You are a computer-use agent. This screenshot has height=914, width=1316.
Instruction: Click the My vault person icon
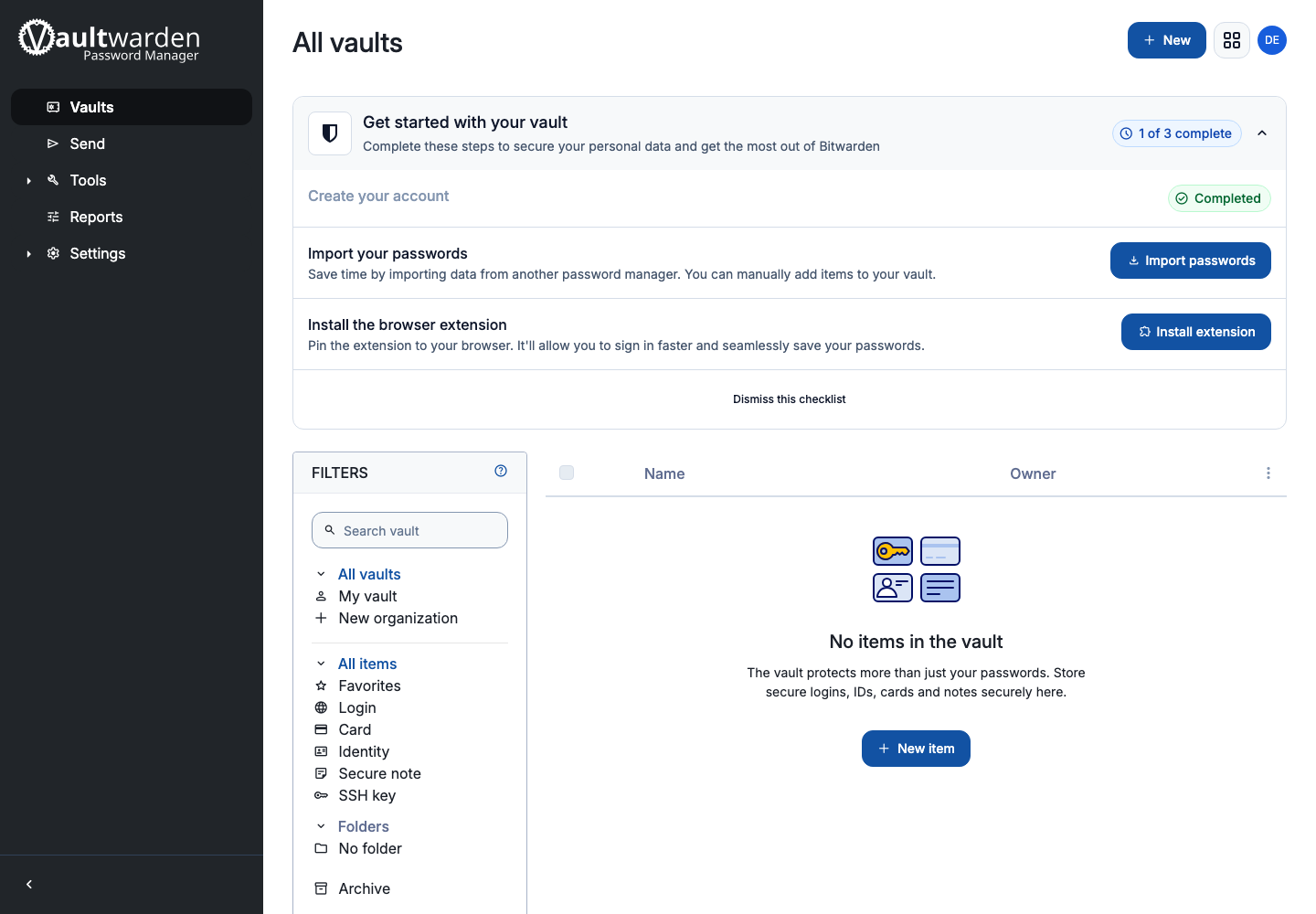321,596
